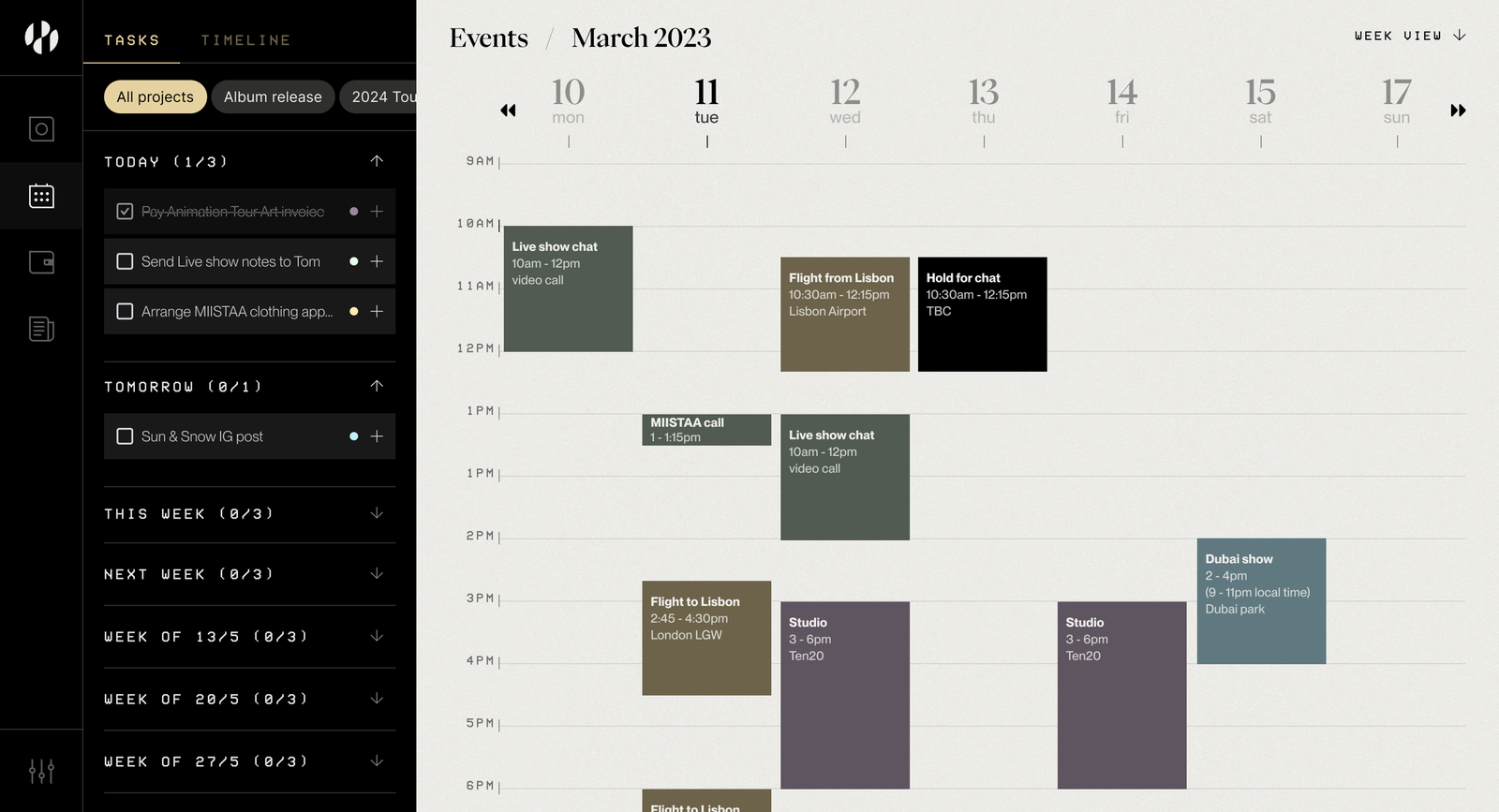Expand Week of 27/5 section

click(377, 760)
